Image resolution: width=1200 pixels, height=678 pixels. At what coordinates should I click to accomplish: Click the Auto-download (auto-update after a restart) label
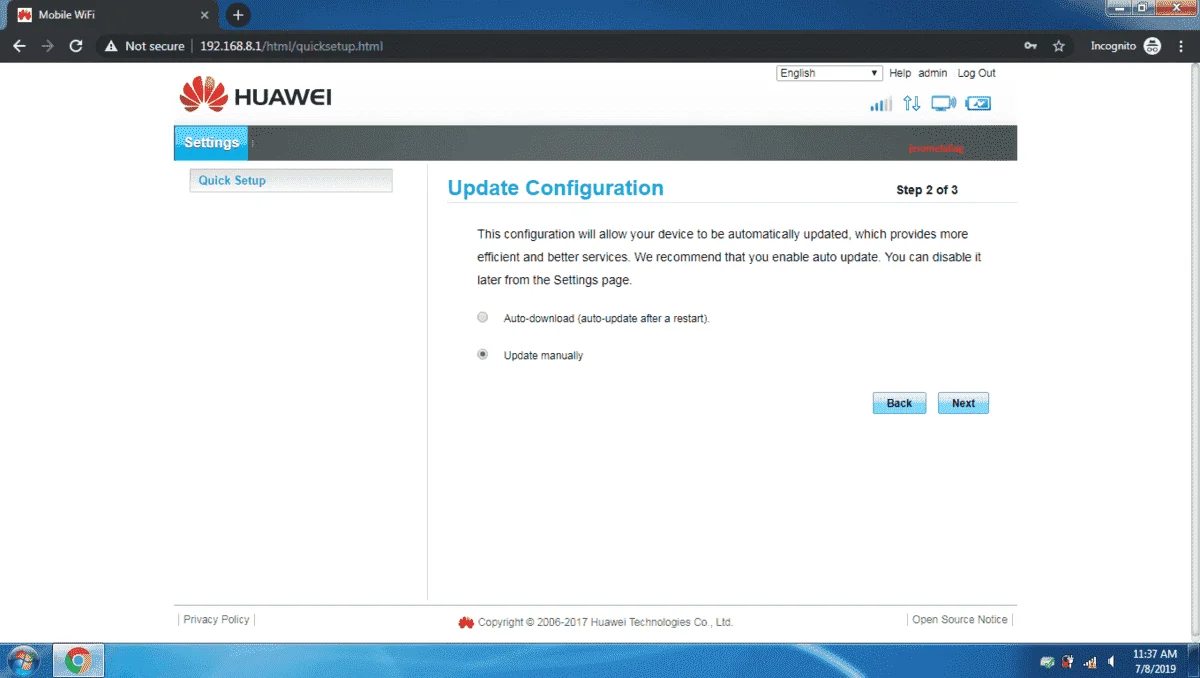[606, 318]
